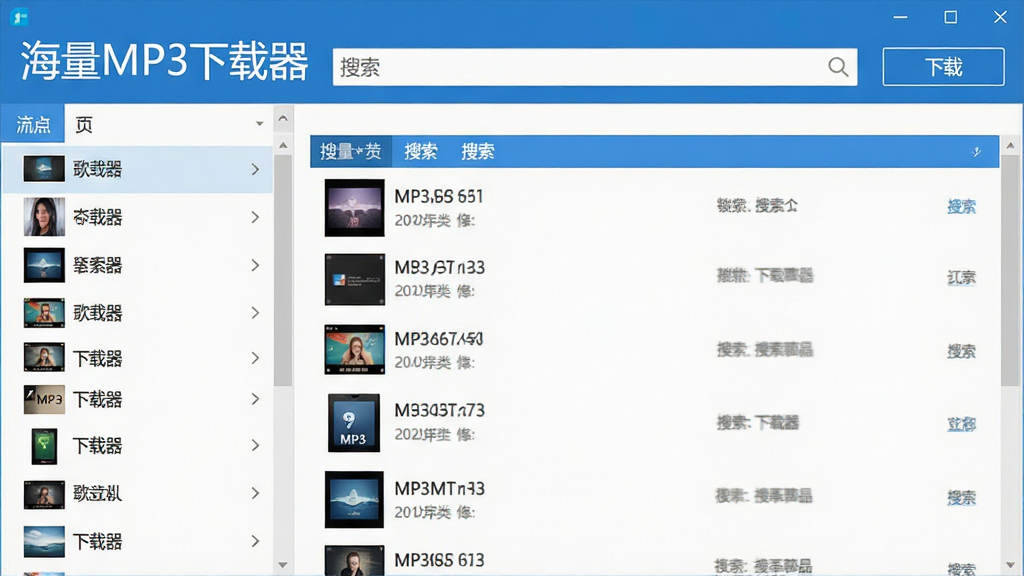Open the MP3,6S 651 result title

tap(439, 197)
